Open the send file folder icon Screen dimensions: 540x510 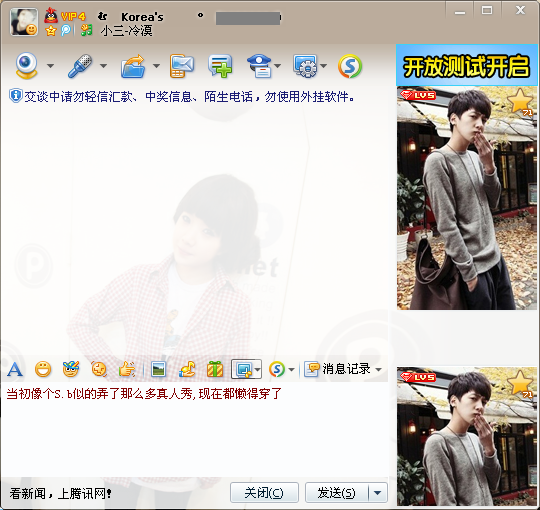(133, 66)
